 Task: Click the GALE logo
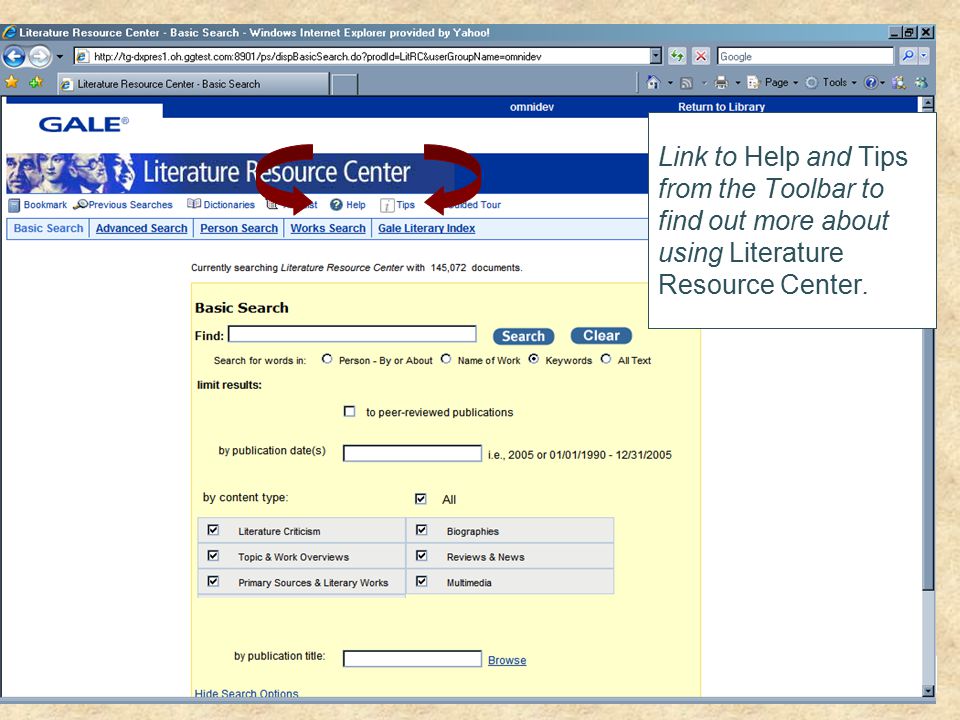(x=83, y=125)
